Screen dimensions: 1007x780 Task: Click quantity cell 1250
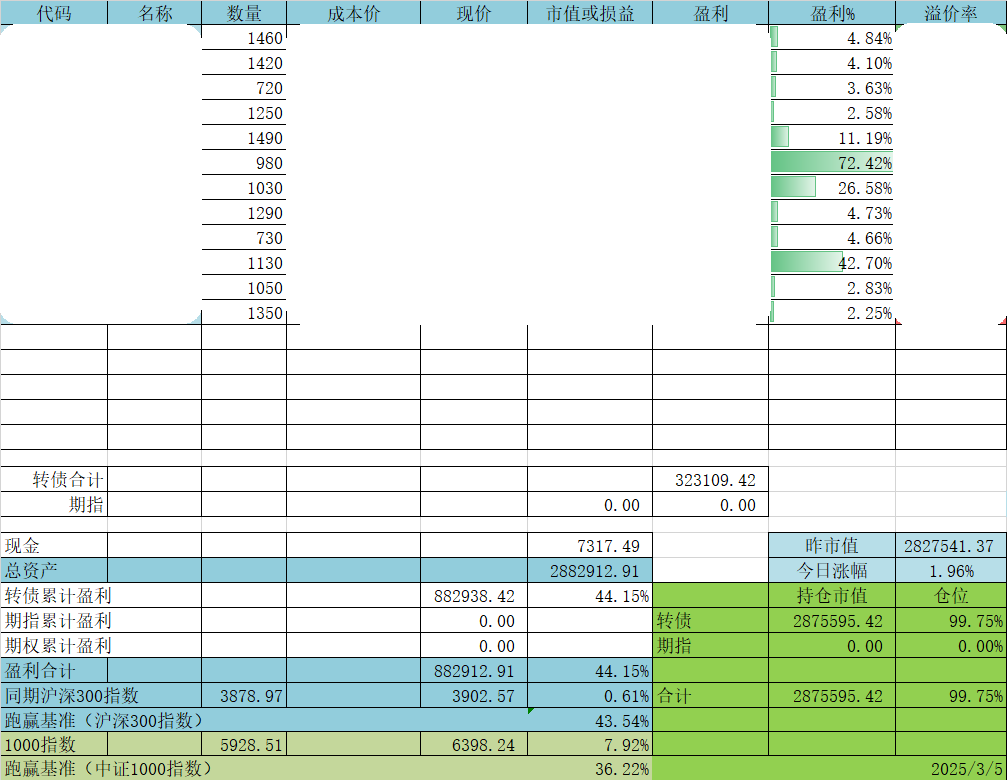(x=244, y=113)
